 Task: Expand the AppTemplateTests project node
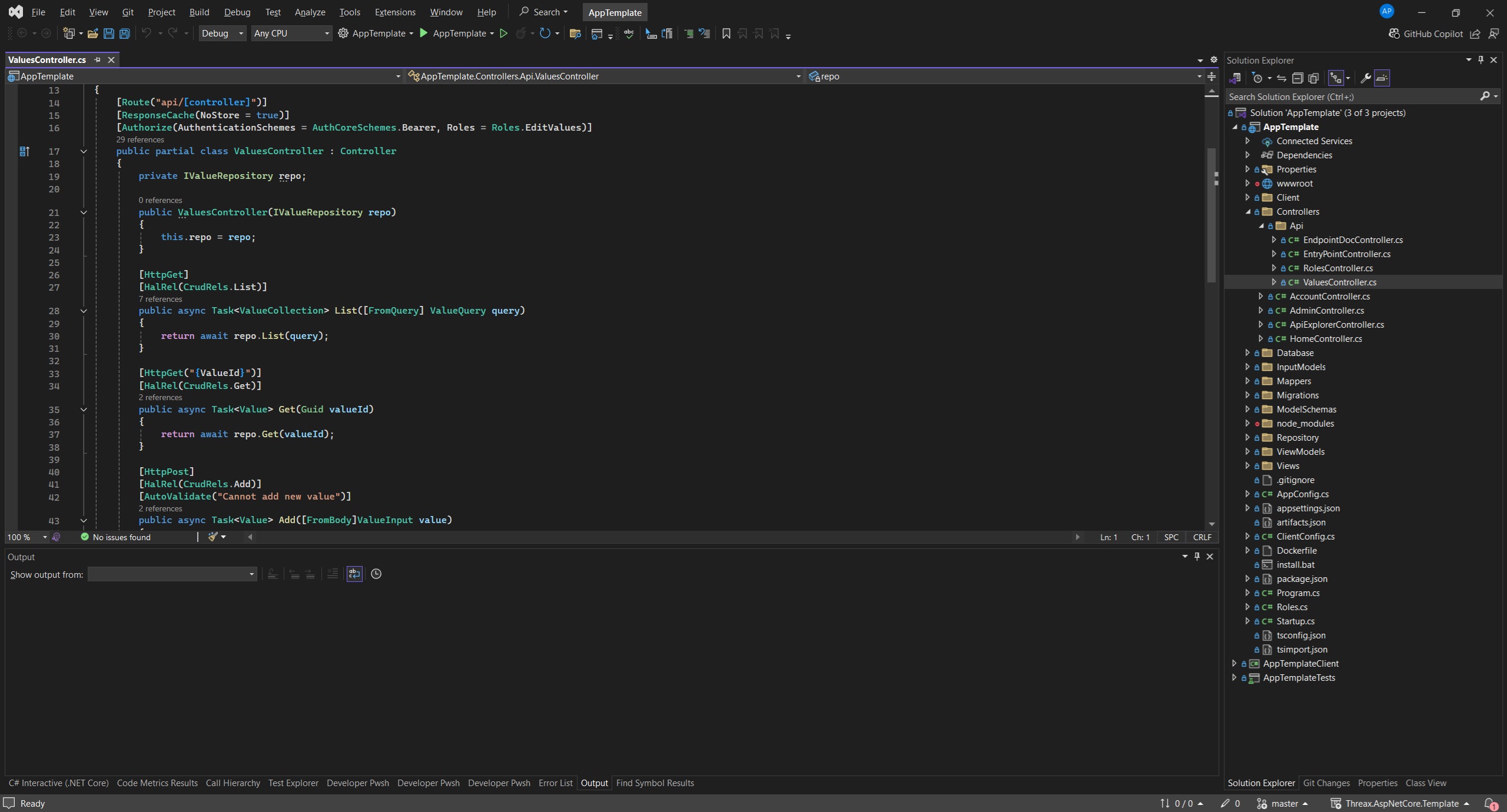coord(1234,677)
